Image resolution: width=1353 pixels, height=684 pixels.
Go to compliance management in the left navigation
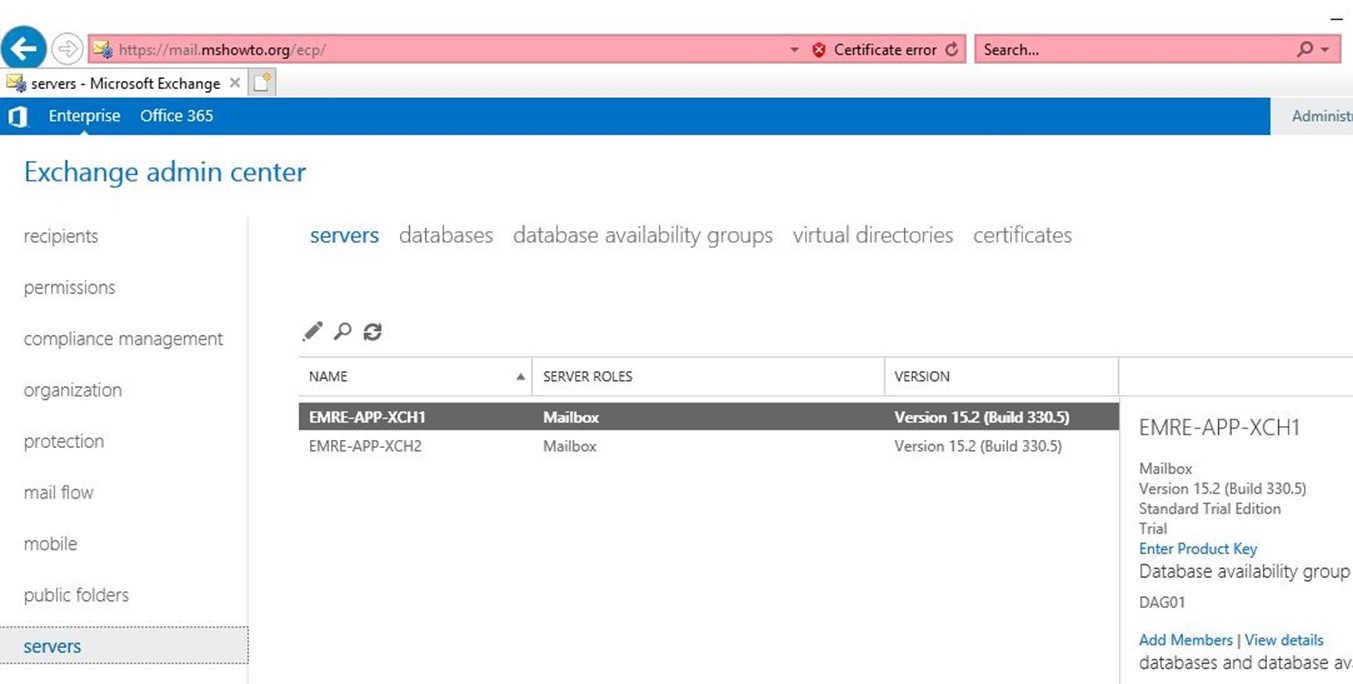tap(123, 339)
